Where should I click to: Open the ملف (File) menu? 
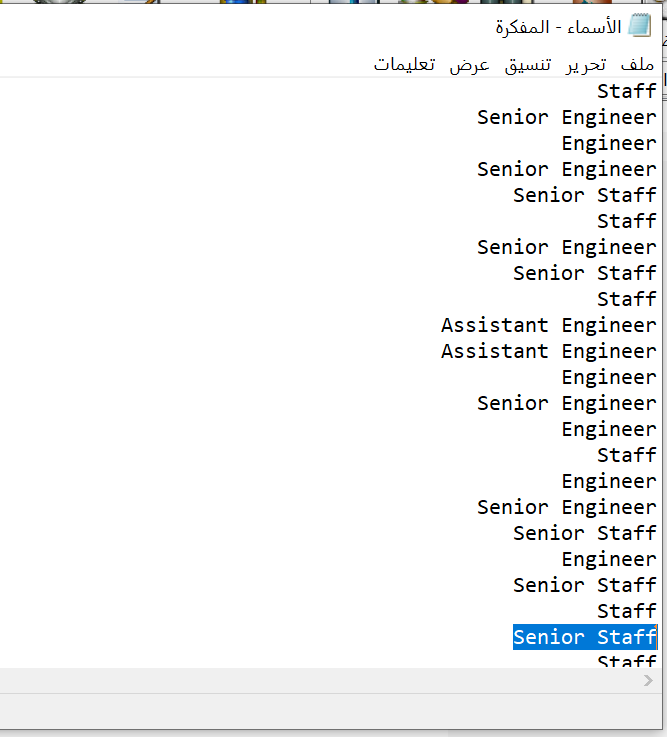[637, 64]
